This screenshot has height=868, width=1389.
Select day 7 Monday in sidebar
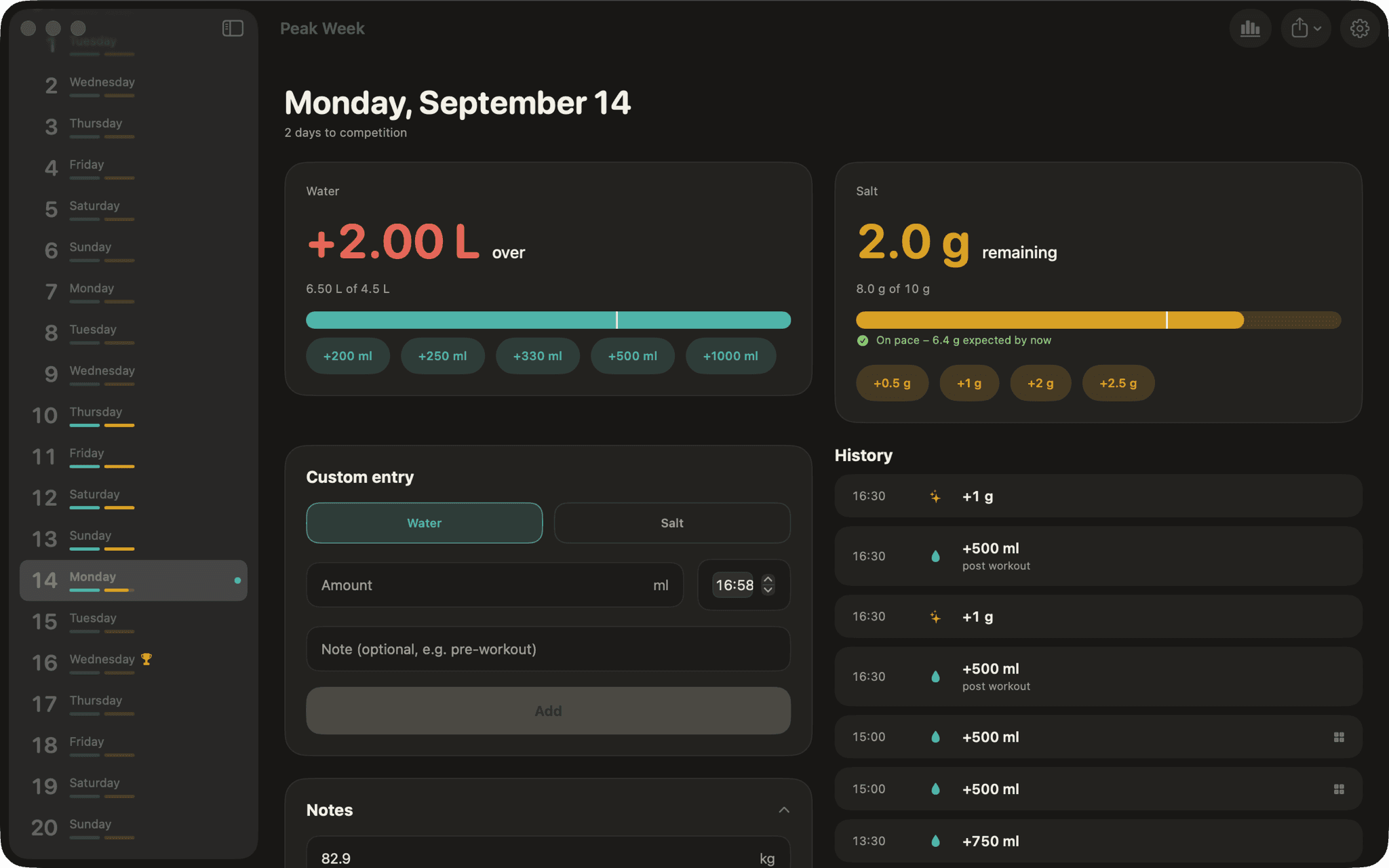[134, 292]
